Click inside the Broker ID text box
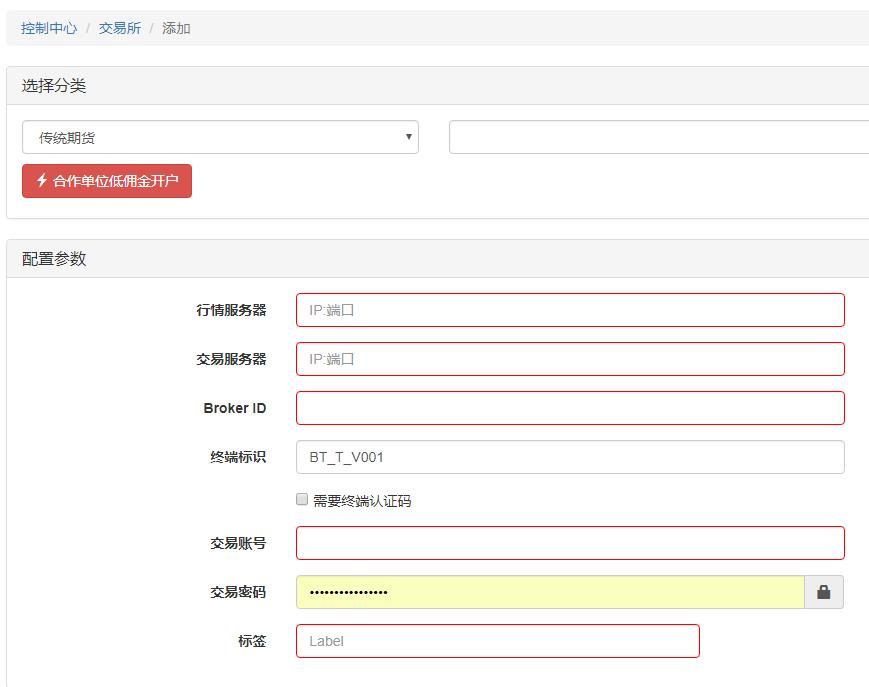Image resolution: width=869 pixels, height=687 pixels. pos(570,408)
